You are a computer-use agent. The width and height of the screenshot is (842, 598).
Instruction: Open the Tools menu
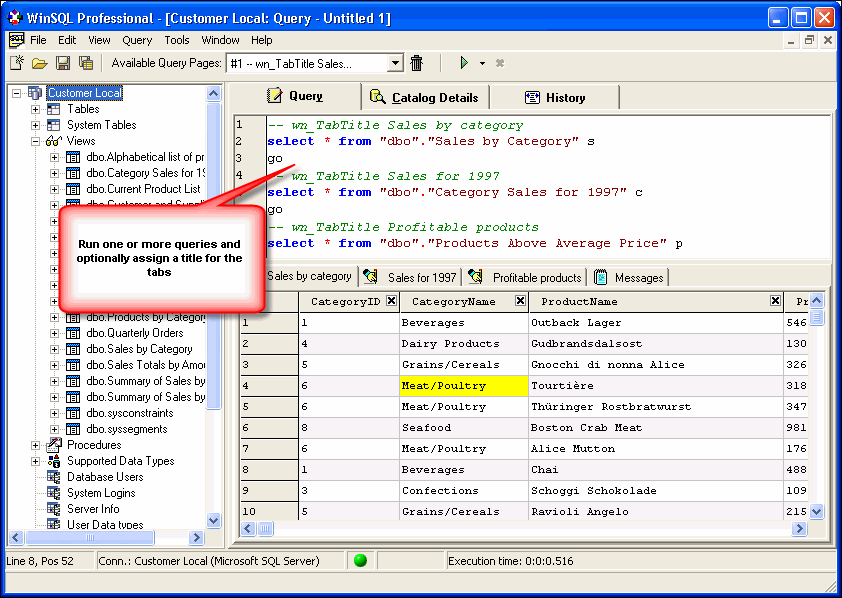[177, 40]
